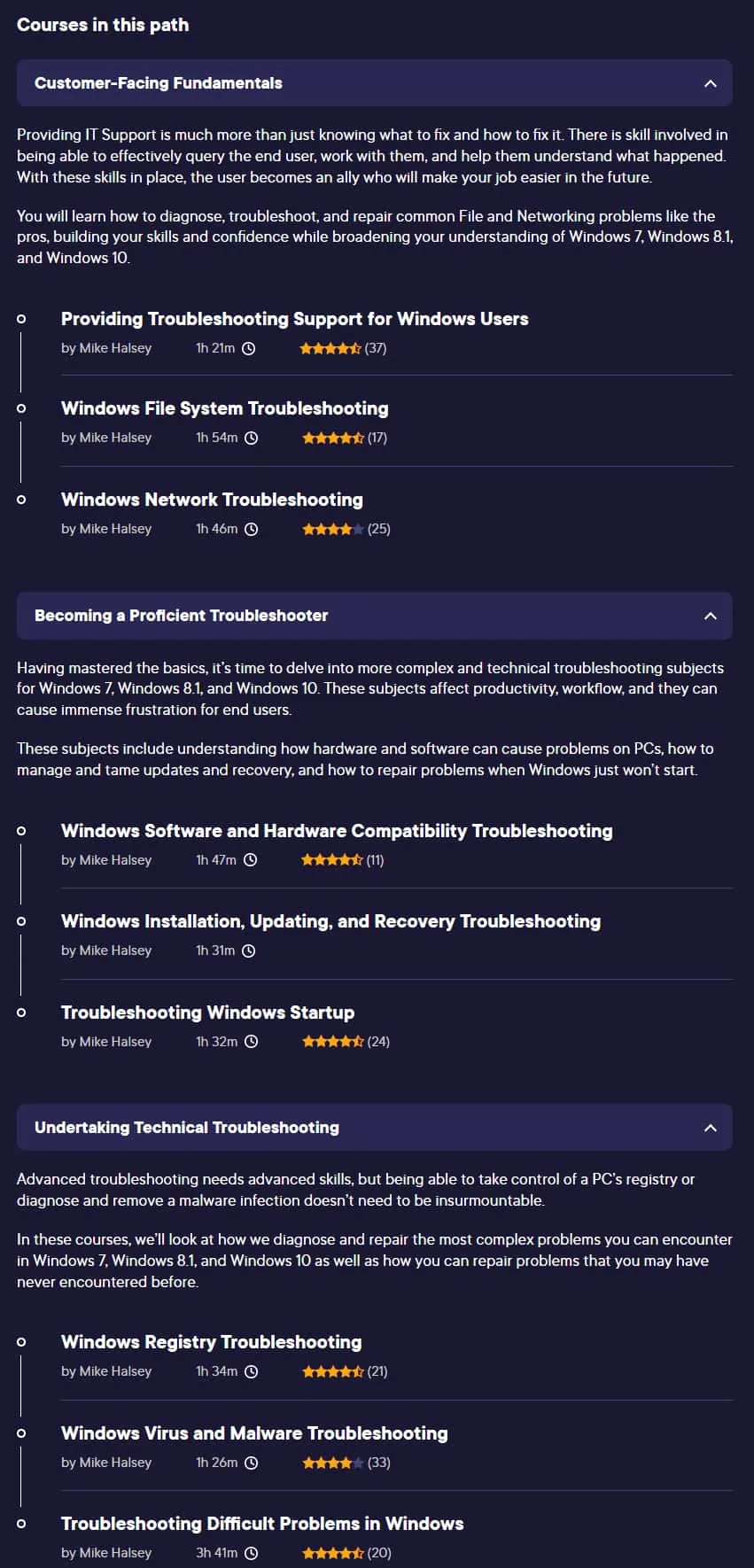Click the star rating with 25 reviews
754x1568 pixels.
click(346, 529)
